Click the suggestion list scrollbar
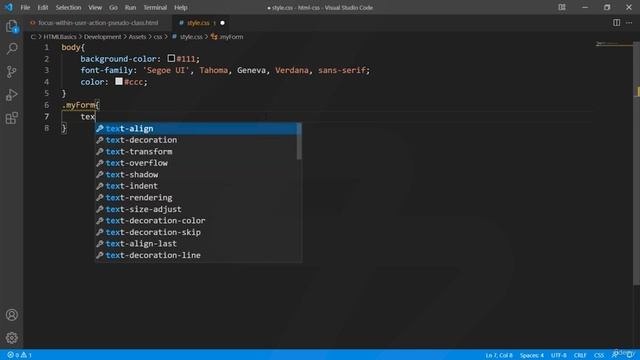640x360 pixels. [299, 142]
